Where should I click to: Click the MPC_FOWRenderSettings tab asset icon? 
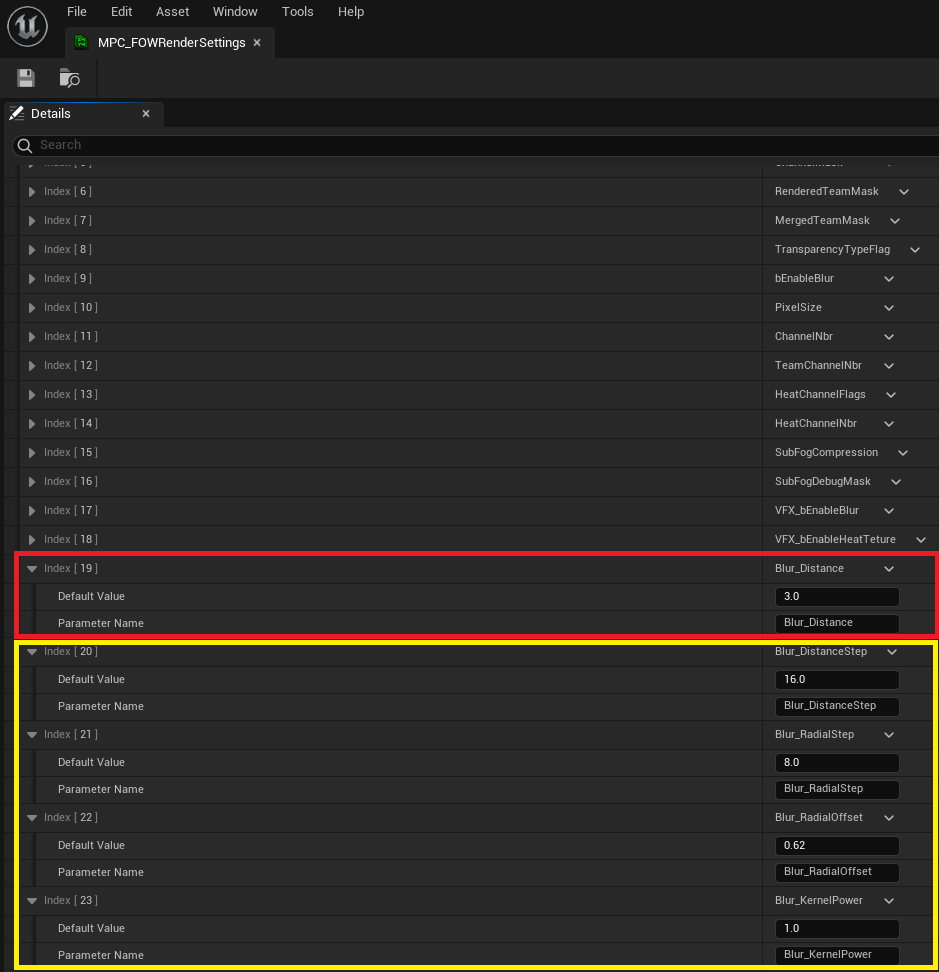[81, 42]
